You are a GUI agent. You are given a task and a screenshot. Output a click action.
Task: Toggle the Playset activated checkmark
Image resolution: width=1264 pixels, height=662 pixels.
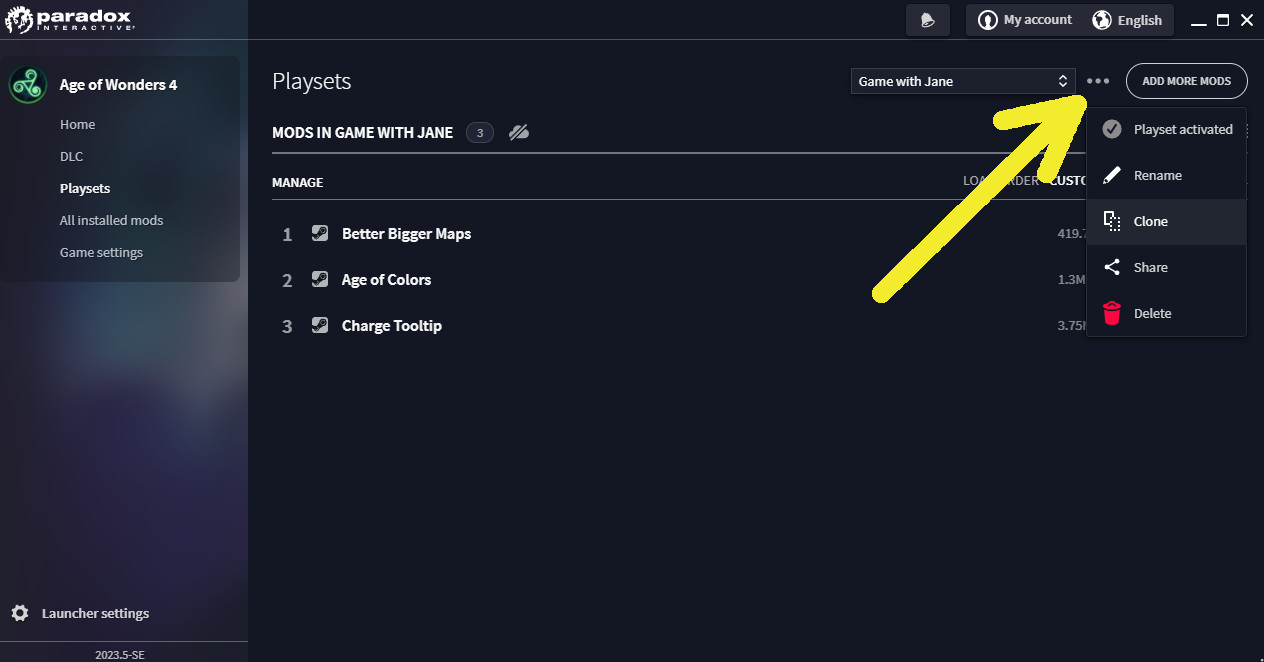1112,129
